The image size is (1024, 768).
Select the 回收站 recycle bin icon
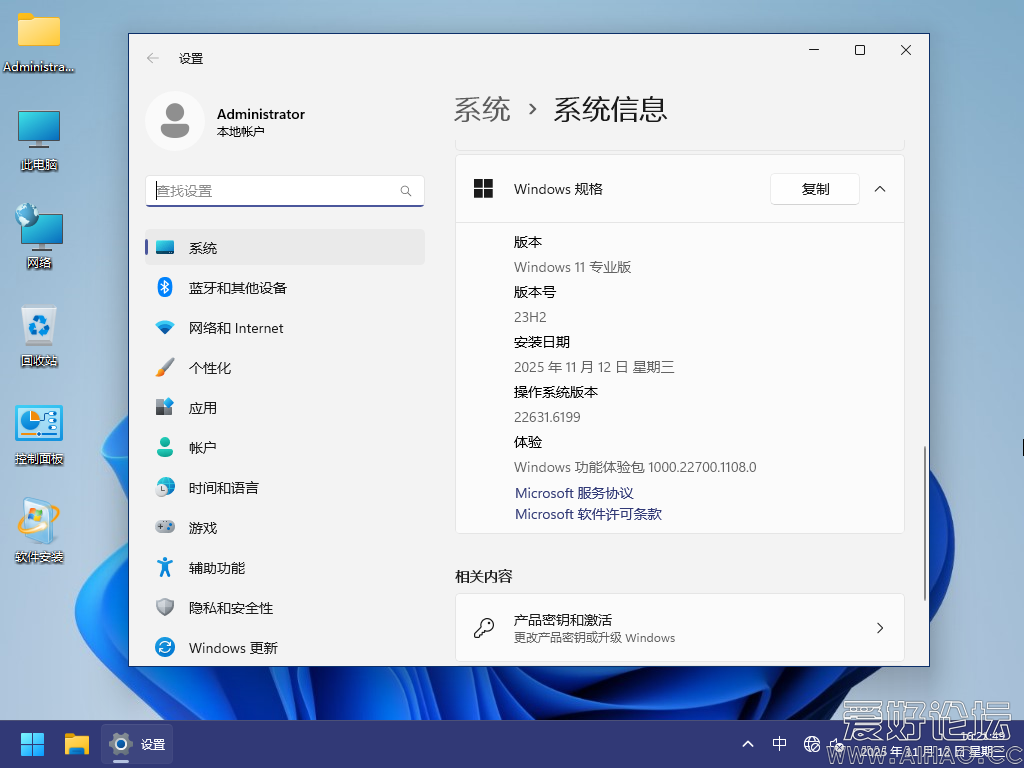tap(39, 337)
